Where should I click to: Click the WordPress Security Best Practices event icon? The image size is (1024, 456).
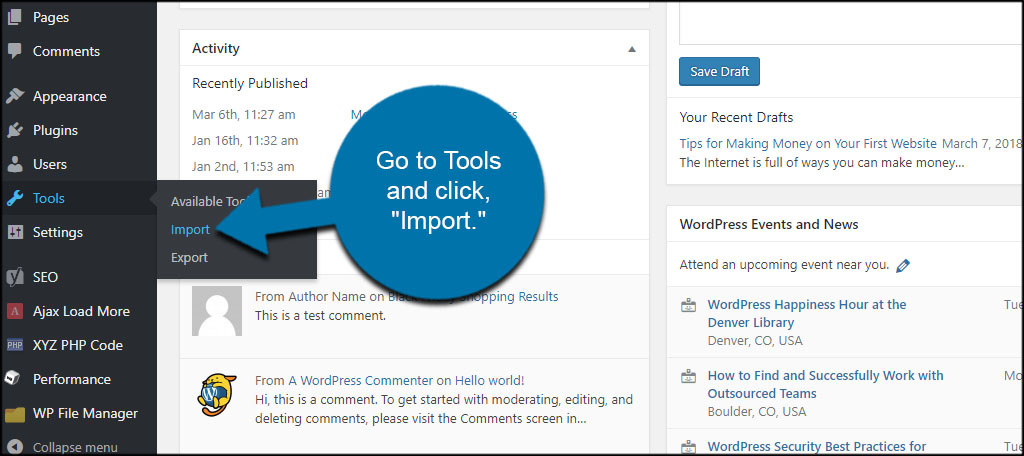point(688,448)
